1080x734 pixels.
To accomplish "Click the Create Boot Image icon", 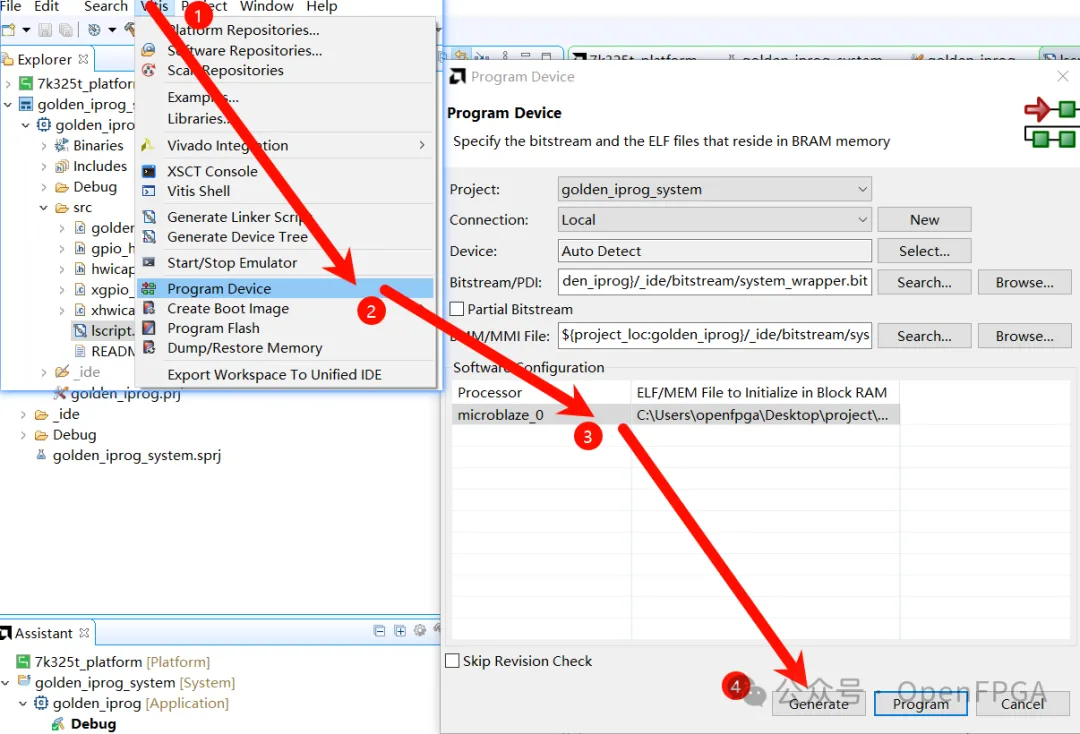I will click(x=149, y=309).
